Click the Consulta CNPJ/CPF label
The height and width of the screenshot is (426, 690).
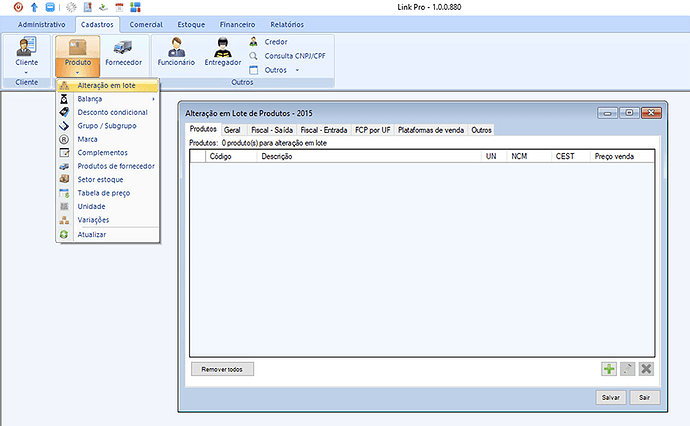click(295, 56)
